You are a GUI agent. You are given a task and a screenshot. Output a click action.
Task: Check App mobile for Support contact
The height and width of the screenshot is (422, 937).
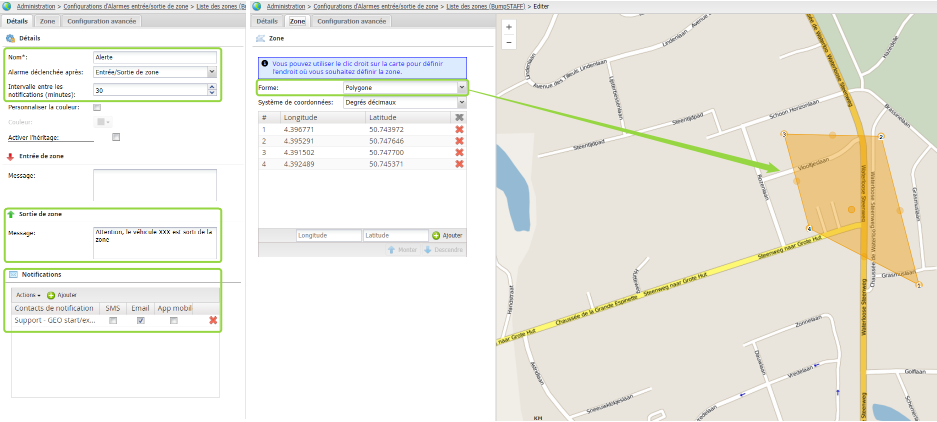click(173, 321)
